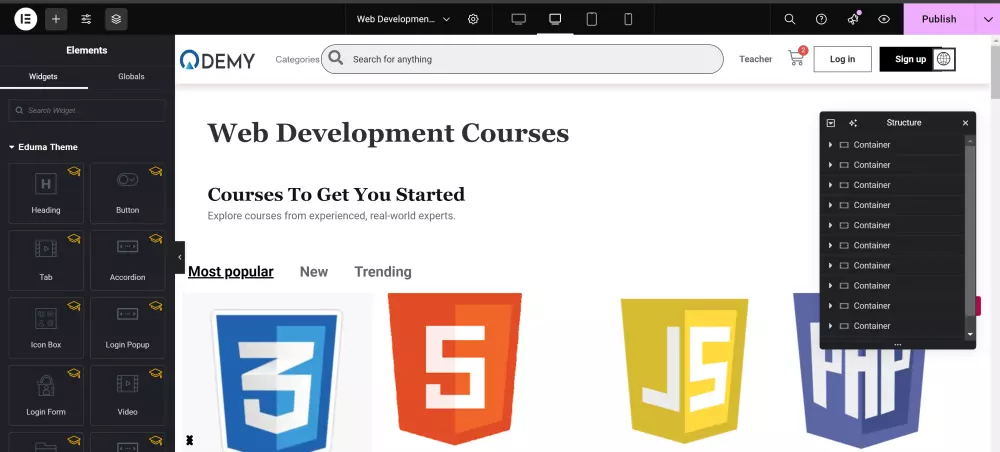Image resolution: width=1000 pixels, height=452 pixels.
Task: Open the Help question mark icon
Action: (x=821, y=19)
